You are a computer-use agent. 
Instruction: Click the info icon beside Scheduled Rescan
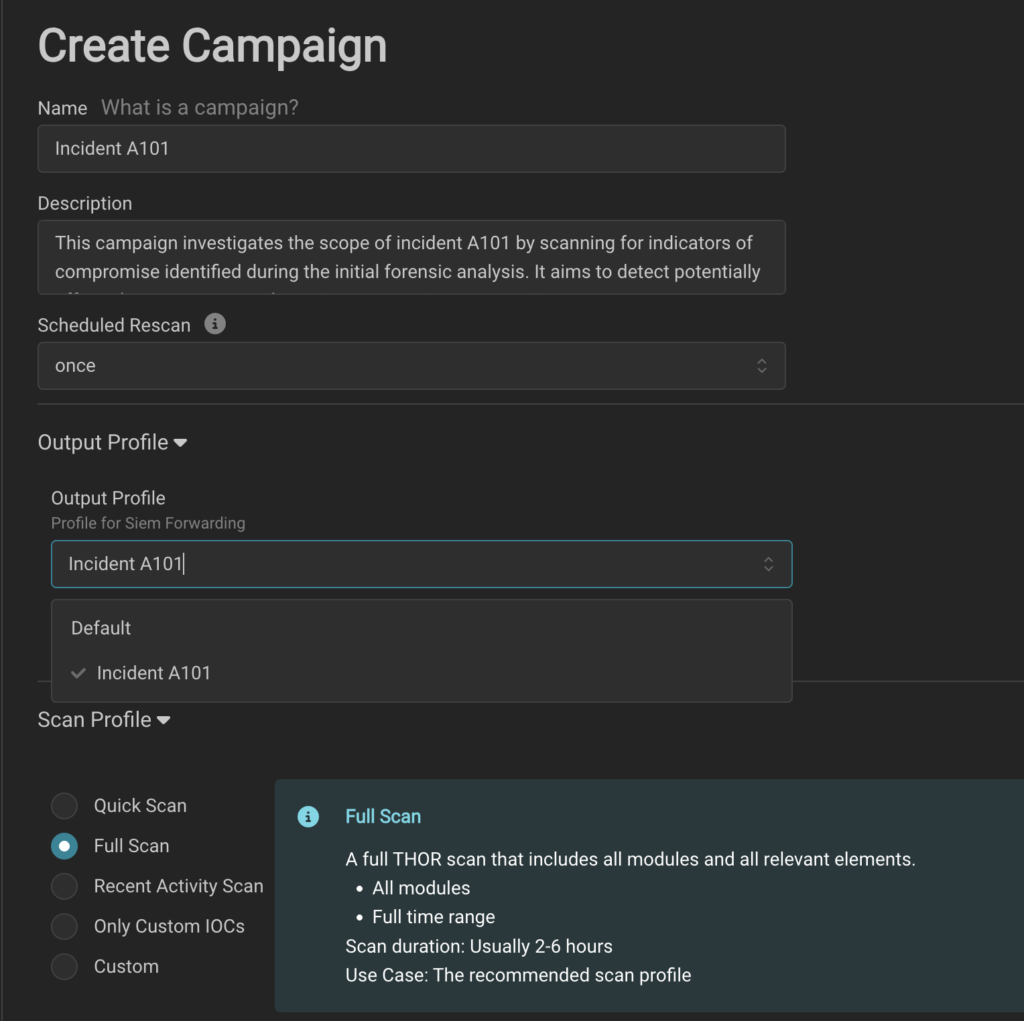215,324
